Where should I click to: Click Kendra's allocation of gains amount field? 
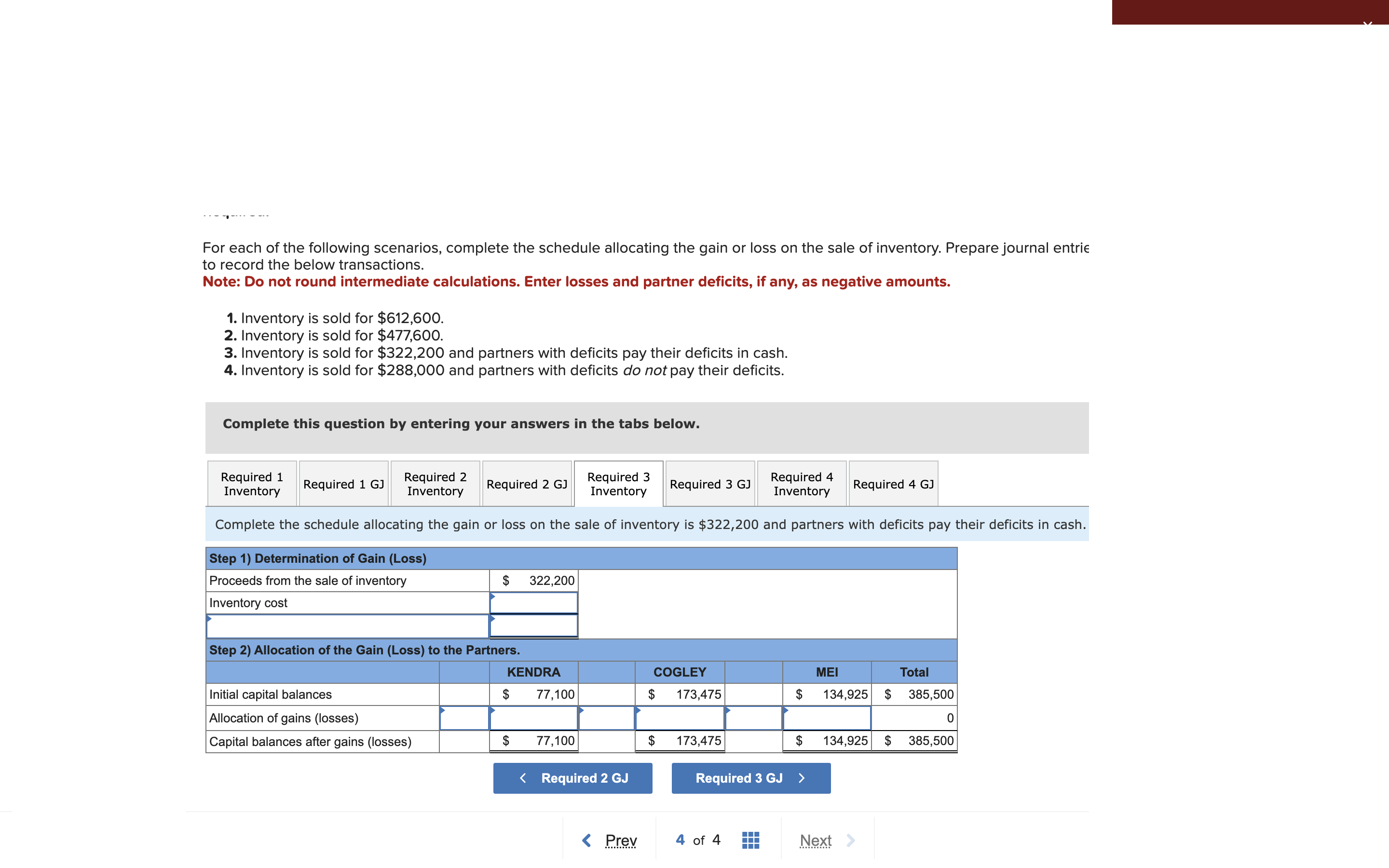pyautogui.click(x=534, y=718)
